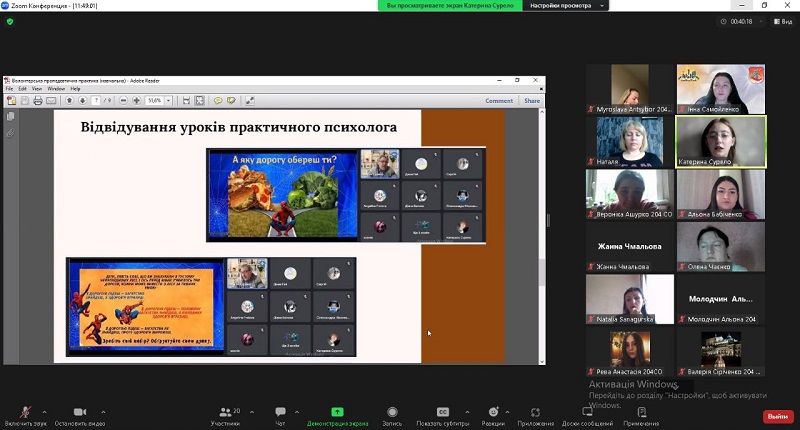Open the View Options dropdown at top

pos(565,6)
